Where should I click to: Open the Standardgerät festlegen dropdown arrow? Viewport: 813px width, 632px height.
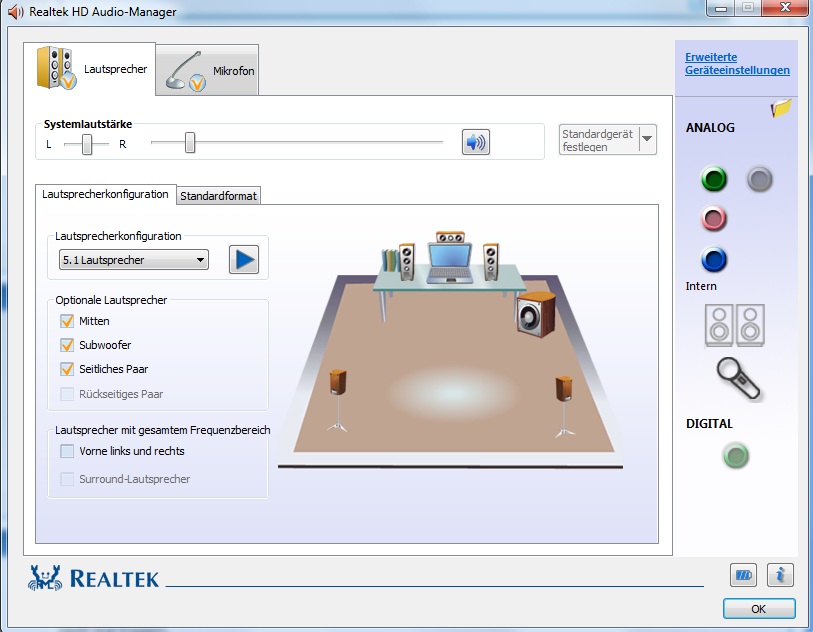pos(648,139)
